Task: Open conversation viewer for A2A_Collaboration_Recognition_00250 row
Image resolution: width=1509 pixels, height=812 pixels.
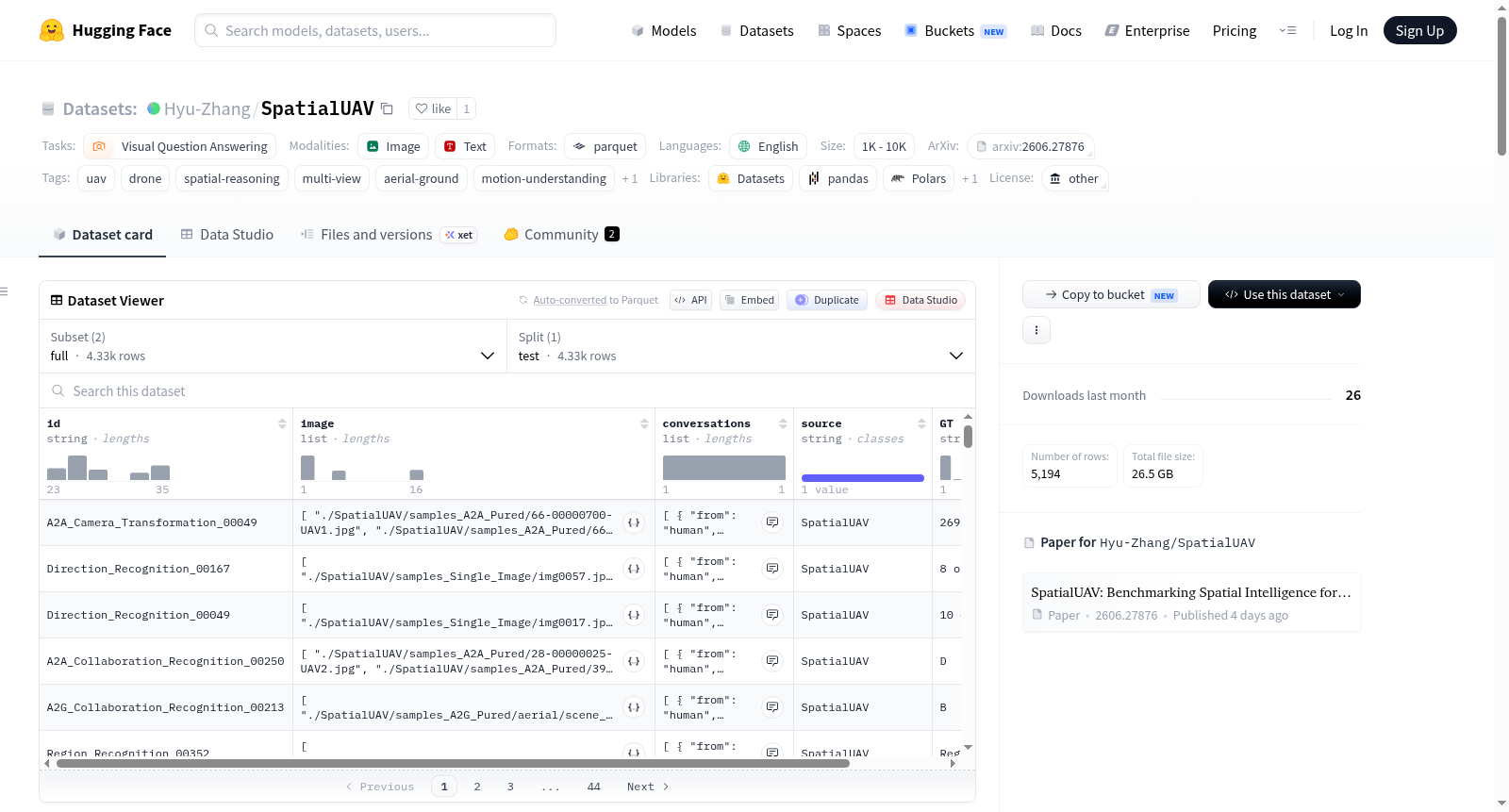Action: tap(772, 661)
